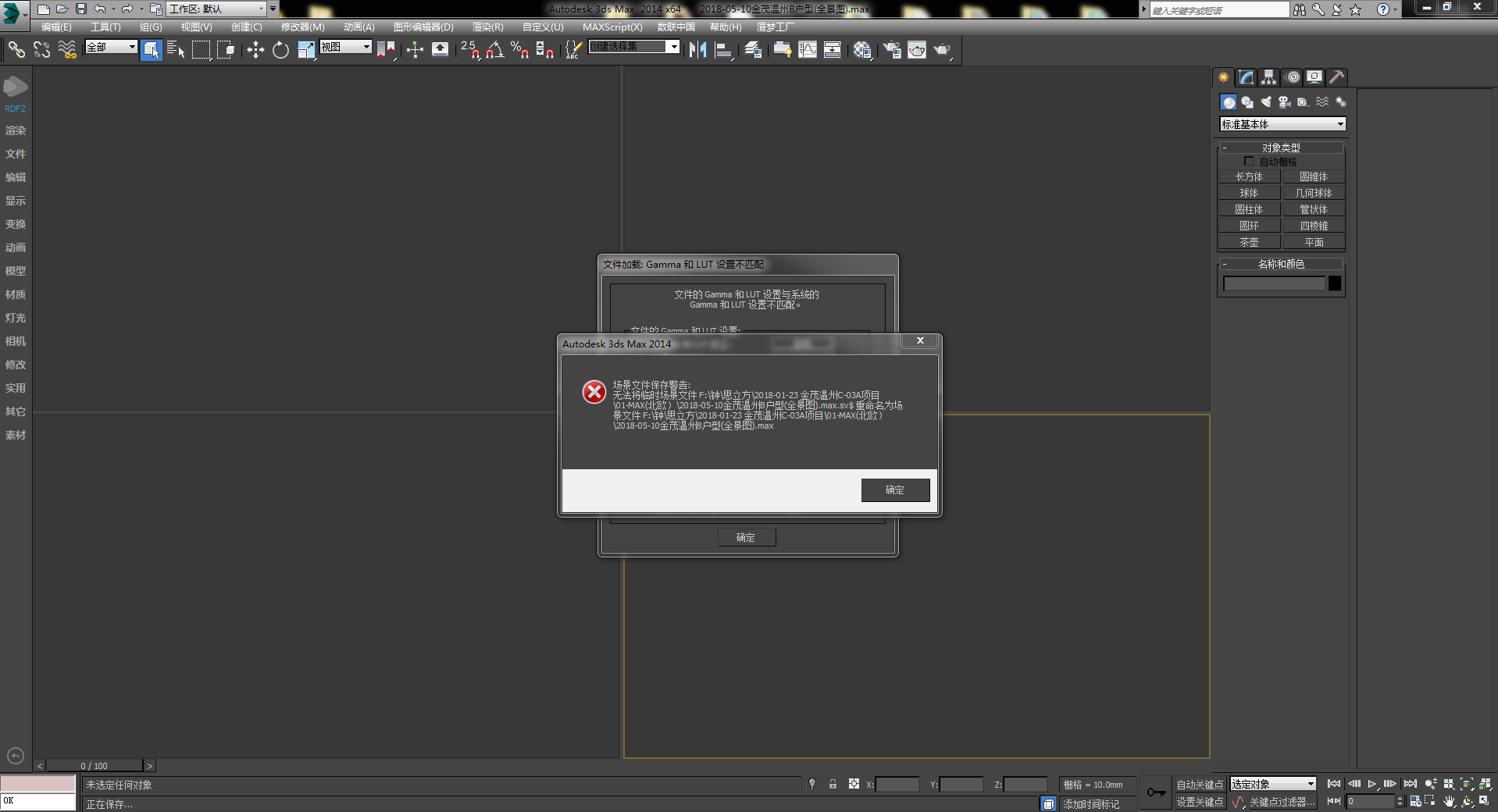
Task: Select the Cameras create category icon
Action: click(1285, 102)
